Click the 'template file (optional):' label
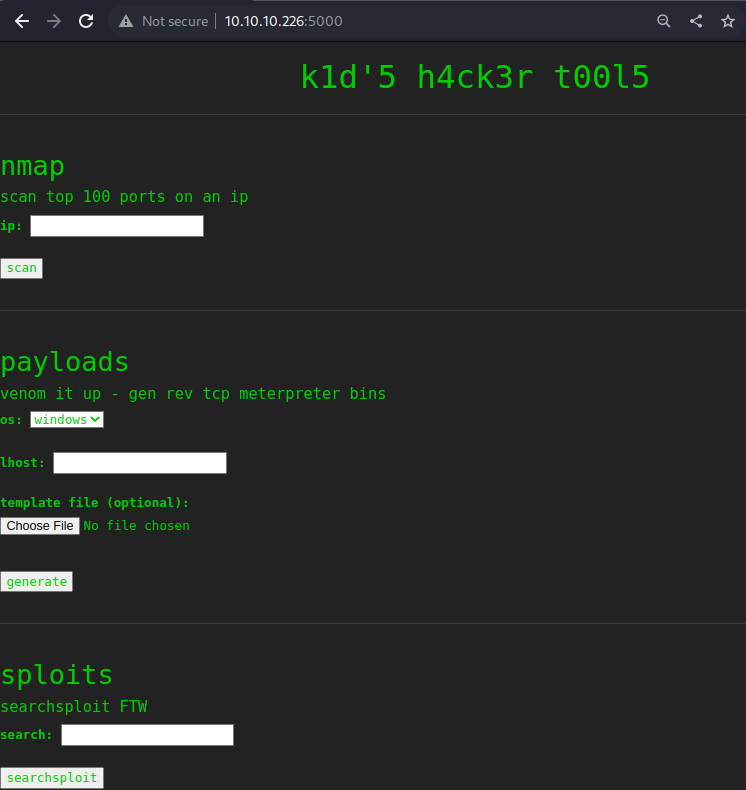746x790 pixels. tap(95, 503)
